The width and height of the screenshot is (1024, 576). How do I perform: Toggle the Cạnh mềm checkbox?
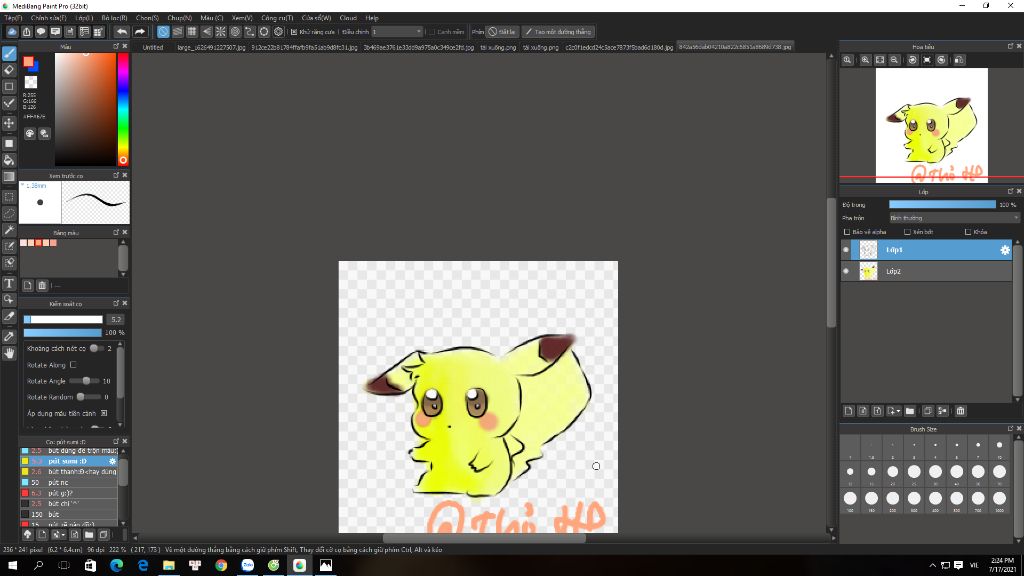[432, 31]
